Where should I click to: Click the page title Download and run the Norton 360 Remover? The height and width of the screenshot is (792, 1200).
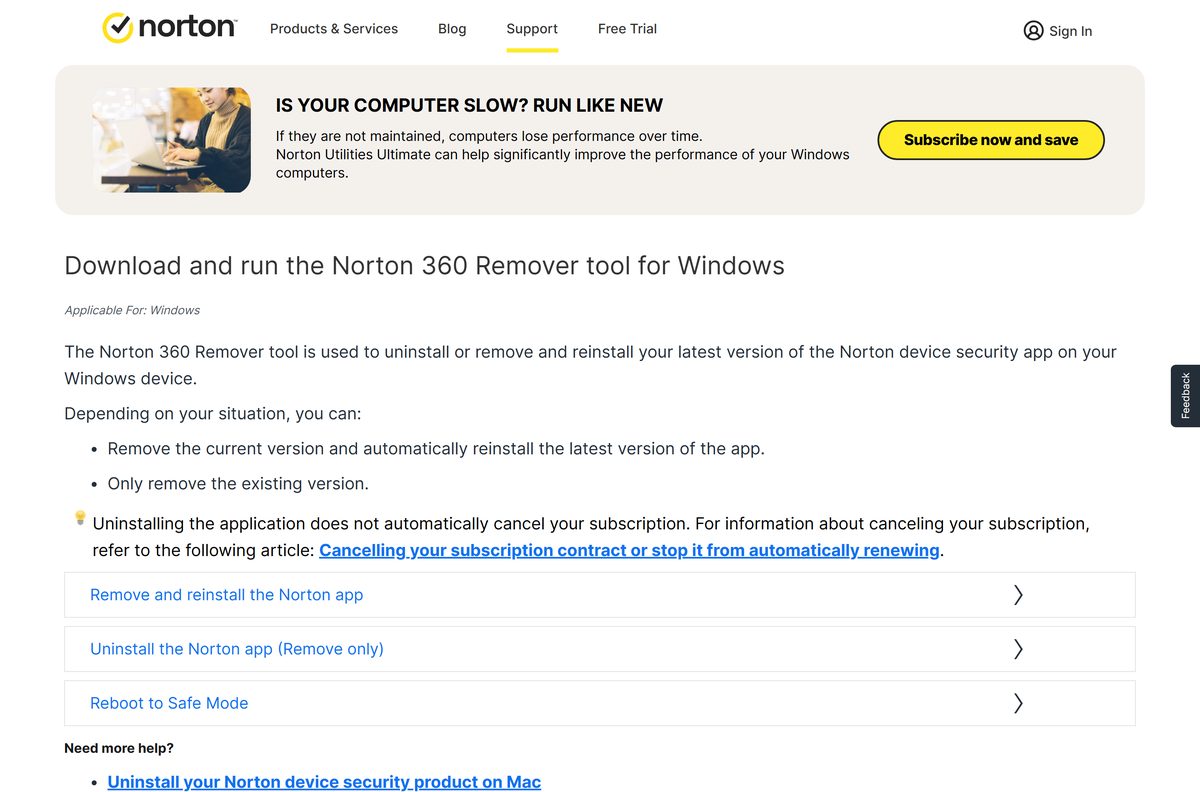tap(424, 266)
